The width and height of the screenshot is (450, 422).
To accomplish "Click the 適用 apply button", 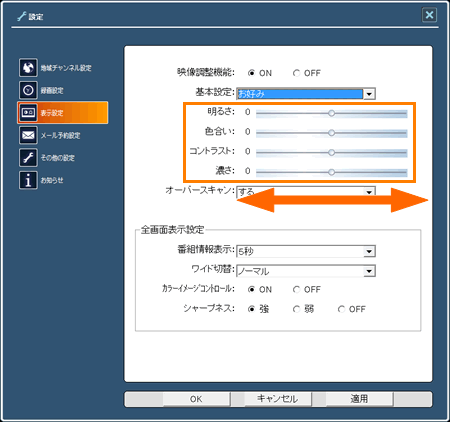I will tap(359, 399).
